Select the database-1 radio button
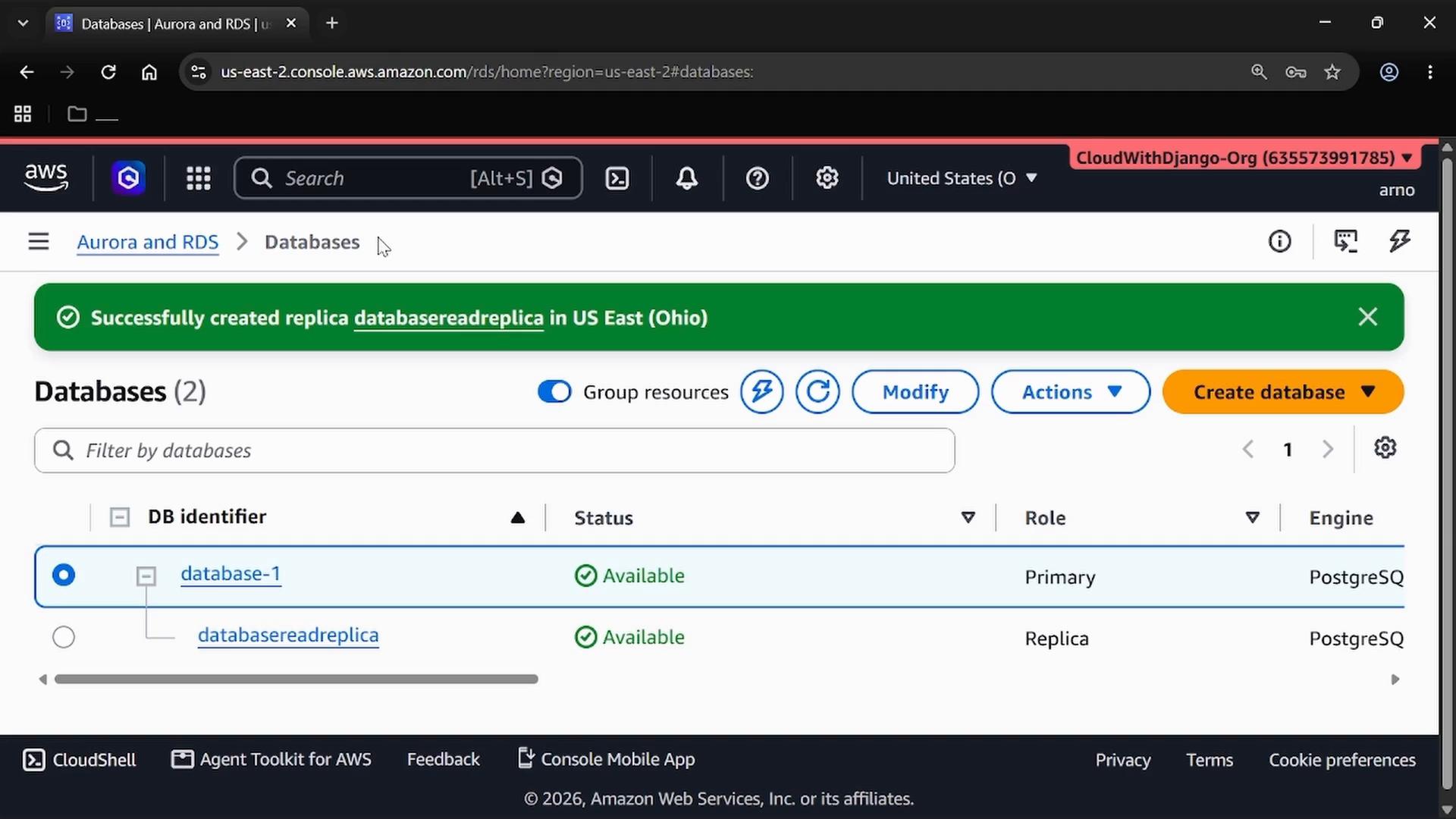This screenshot has width=1456, height=819. click(64, 576)
